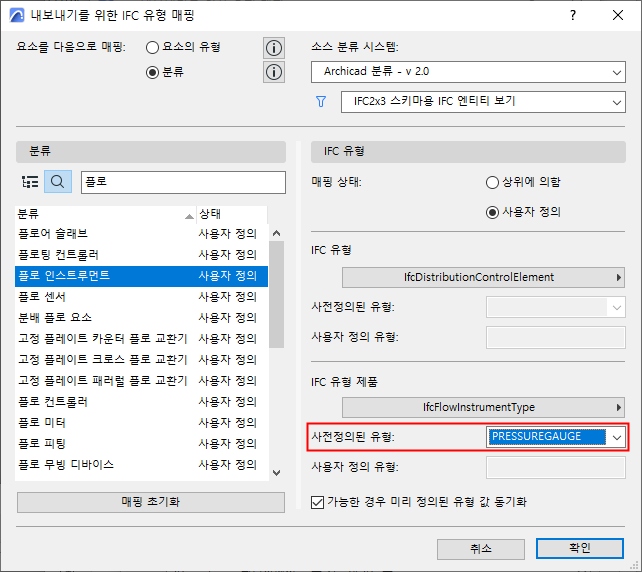This screenshot has height=572, width=642.
Task: Select the 요소의 유형 radio button
Action: pos(152,47)
